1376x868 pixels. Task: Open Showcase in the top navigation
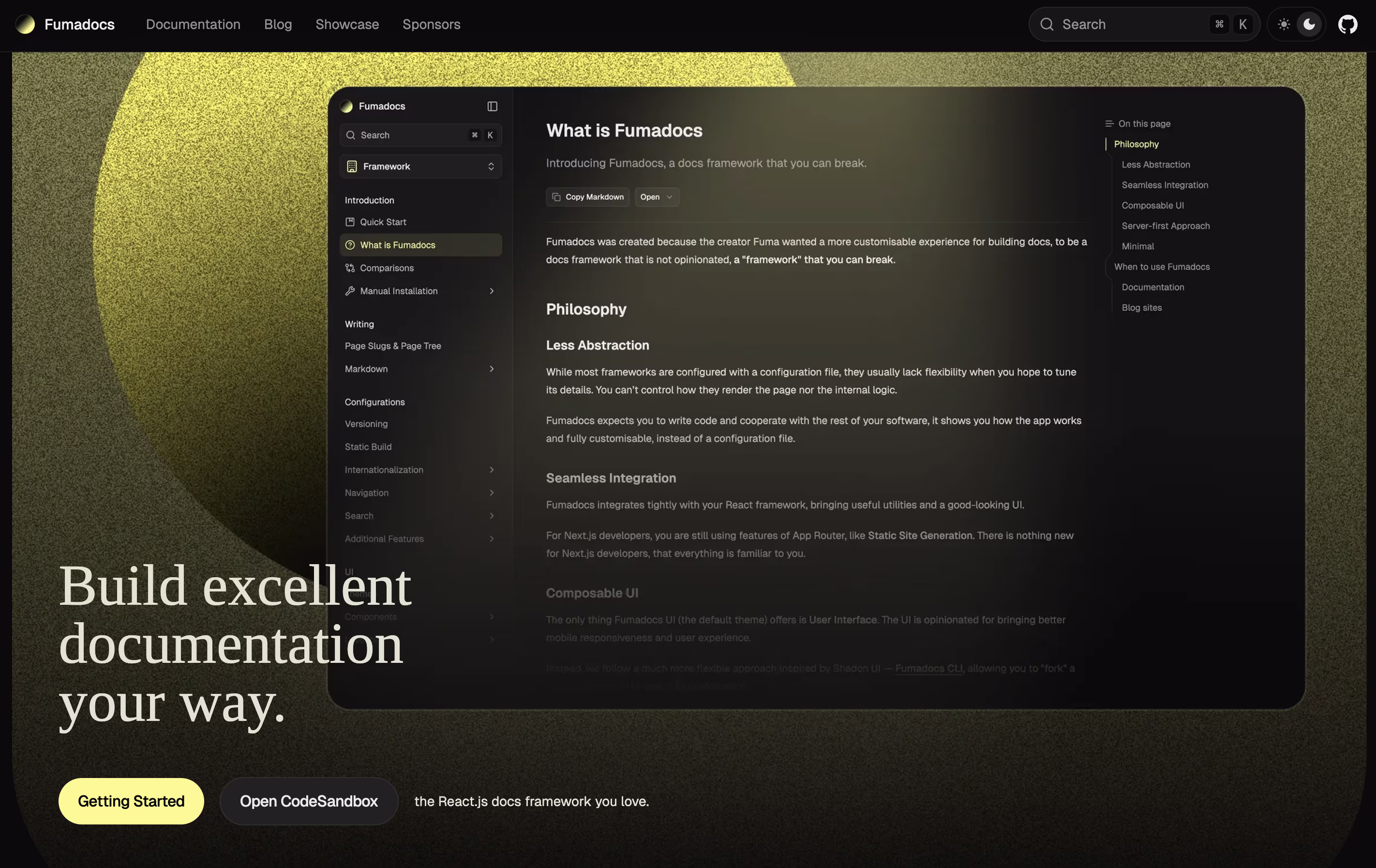(347, 25)
